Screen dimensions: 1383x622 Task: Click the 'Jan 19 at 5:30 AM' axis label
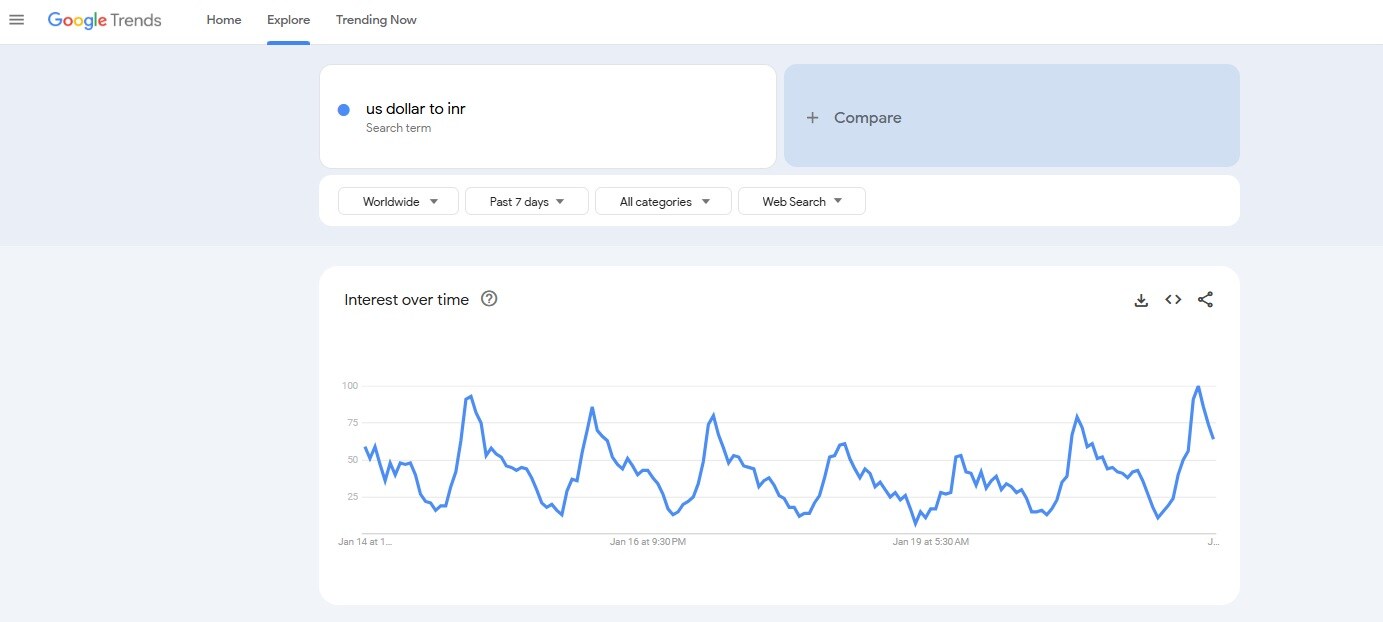point(931,542)
